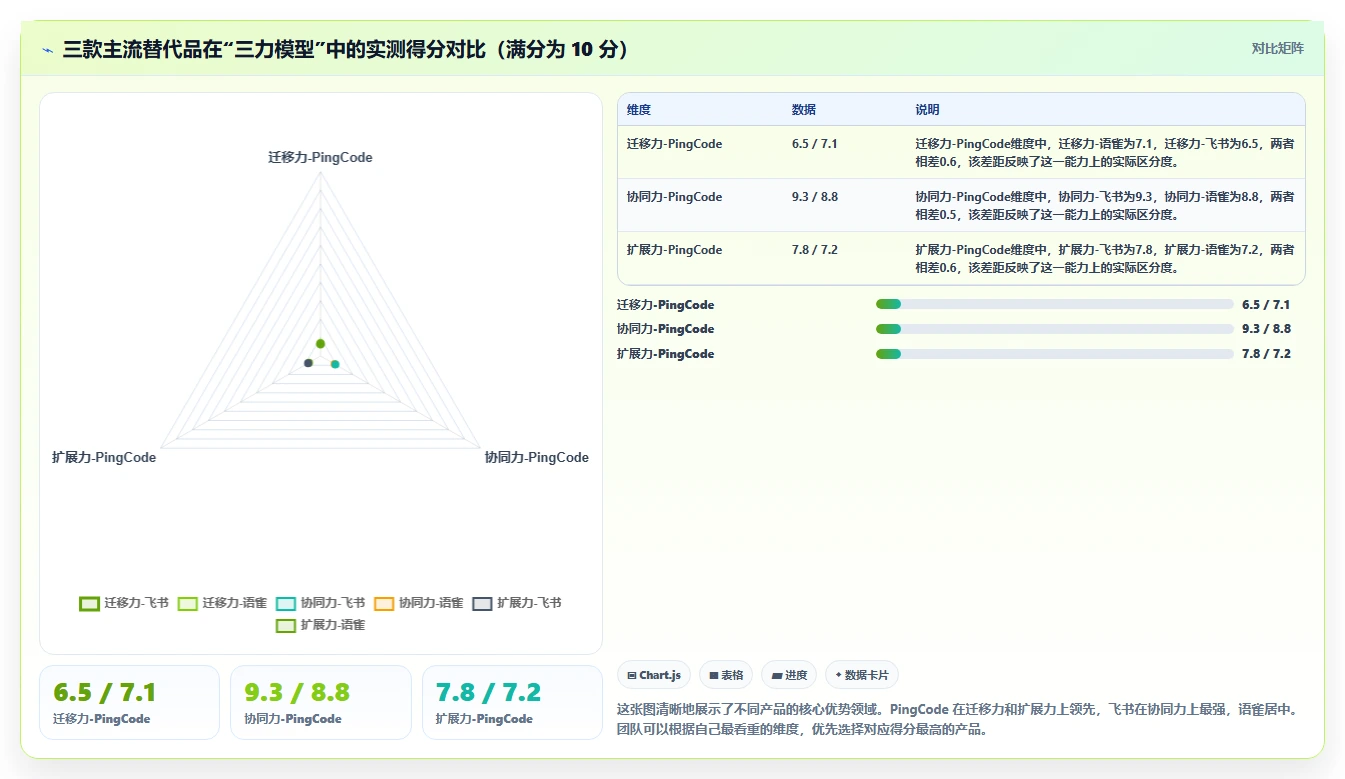Toggle the 扩展力-飞书 legend entry

coord(516,603)
